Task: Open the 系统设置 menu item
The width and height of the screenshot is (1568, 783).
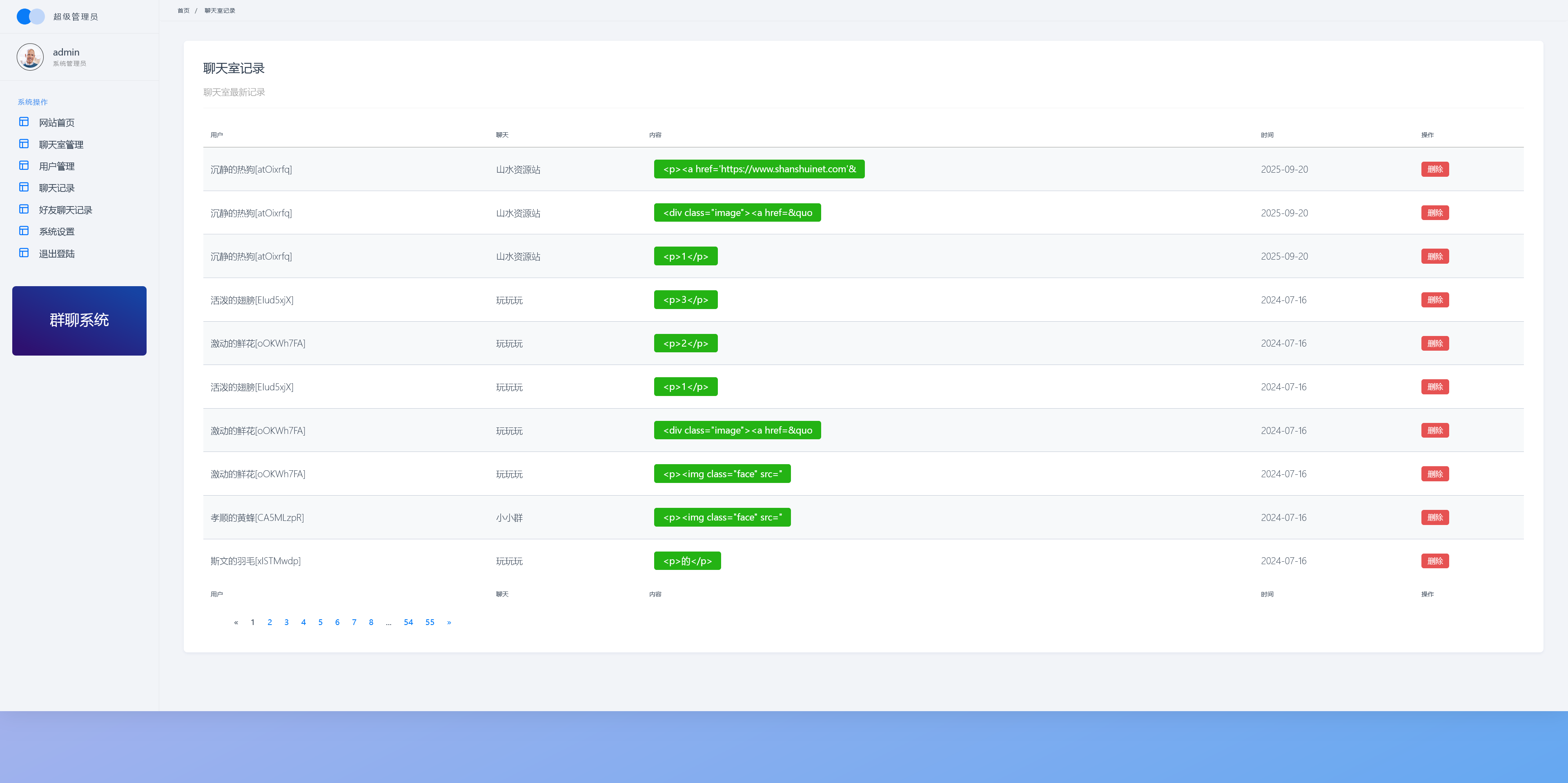Action: [57, 232]
